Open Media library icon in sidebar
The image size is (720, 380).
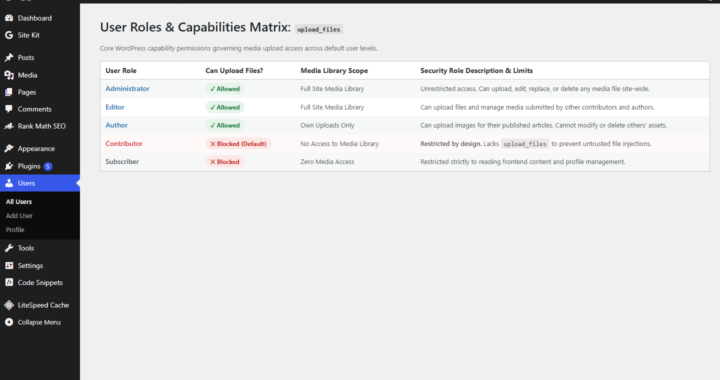[9, 75]
